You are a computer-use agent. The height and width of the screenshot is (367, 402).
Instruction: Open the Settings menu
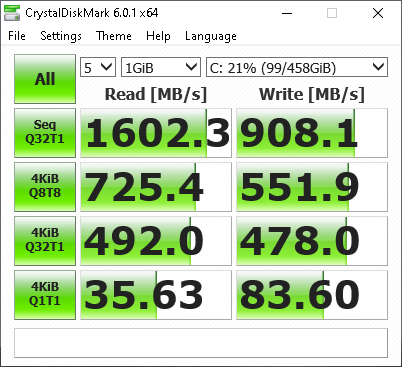pyautogui.click(x=61, y=36)
